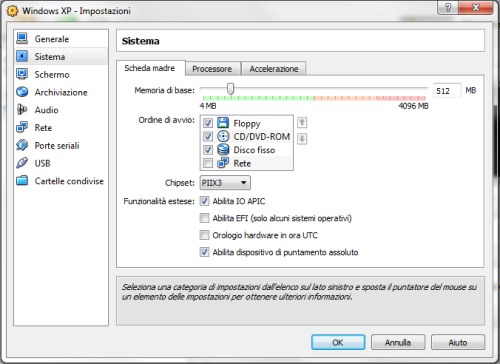Open the Porte seriali category
The height and width of the screenshot is (364, 500).
(61, 145)
